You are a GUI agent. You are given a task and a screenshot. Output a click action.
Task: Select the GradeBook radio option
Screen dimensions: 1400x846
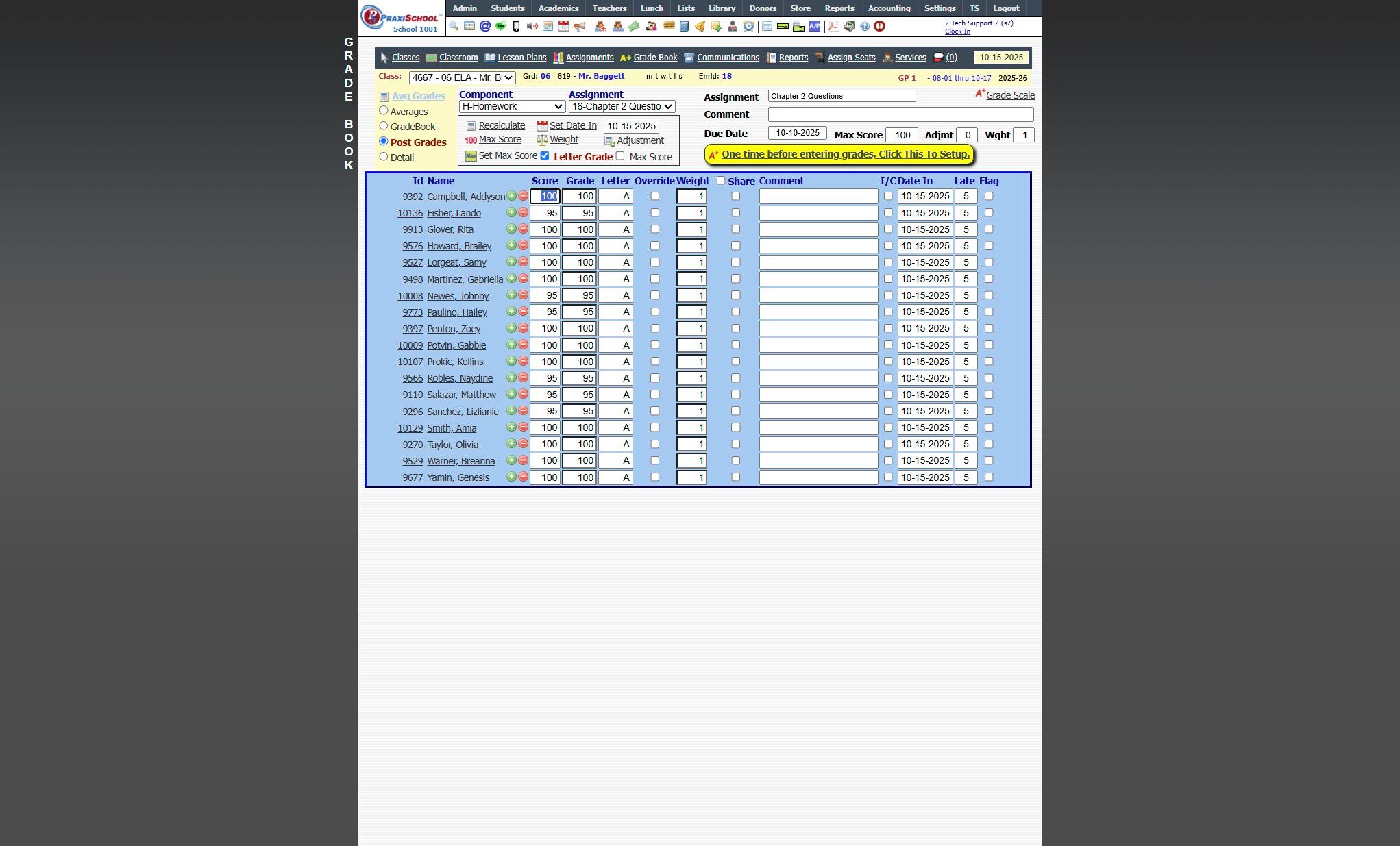[x=384, y=126]
